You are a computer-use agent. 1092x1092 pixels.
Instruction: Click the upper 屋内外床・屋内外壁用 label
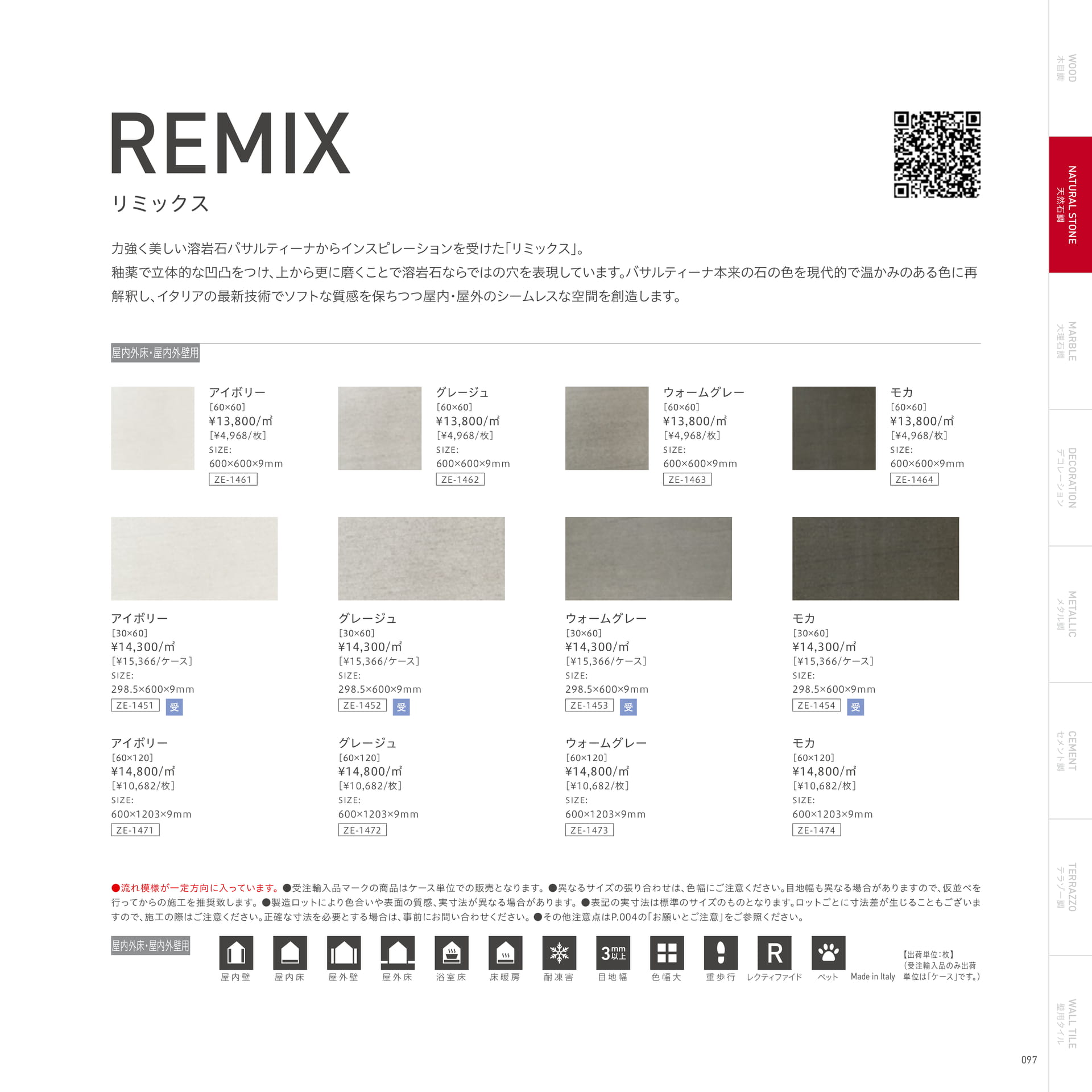point(155,353)
